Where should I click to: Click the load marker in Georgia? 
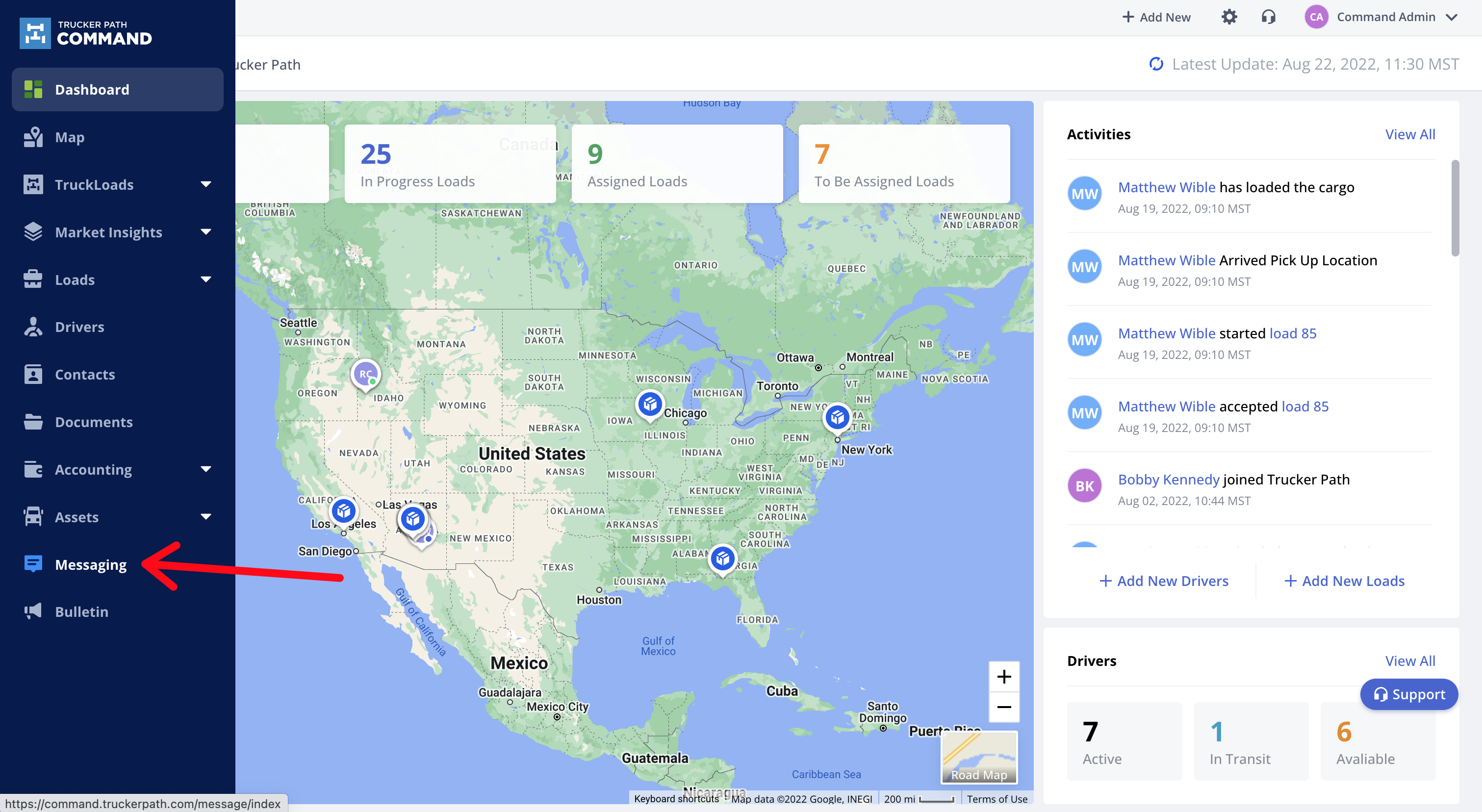pos(722,559)
